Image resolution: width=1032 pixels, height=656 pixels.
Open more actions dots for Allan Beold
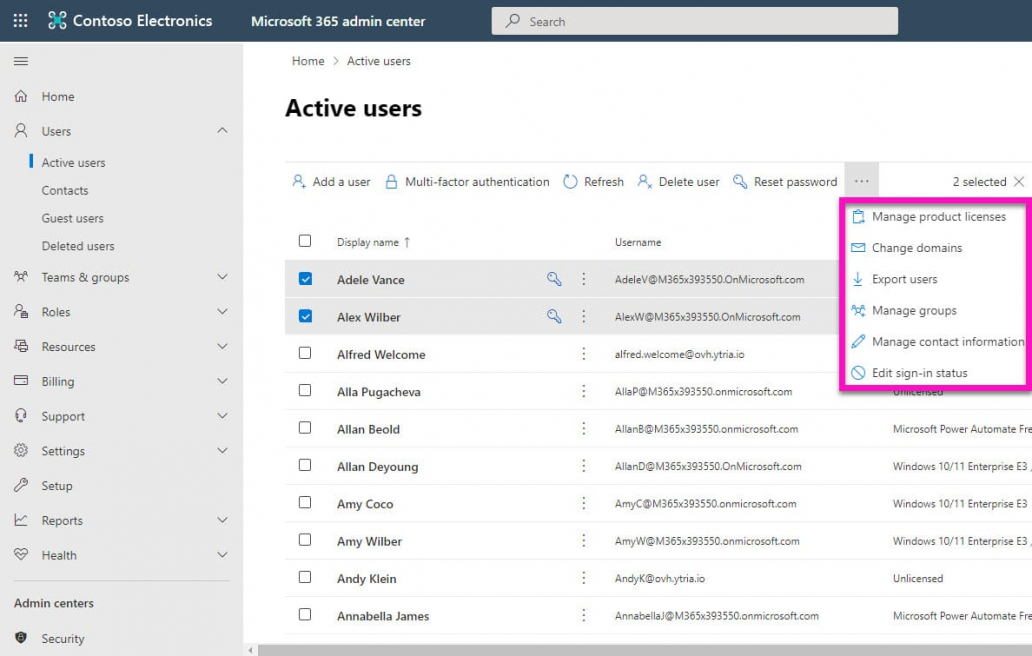tap(583, 429)
